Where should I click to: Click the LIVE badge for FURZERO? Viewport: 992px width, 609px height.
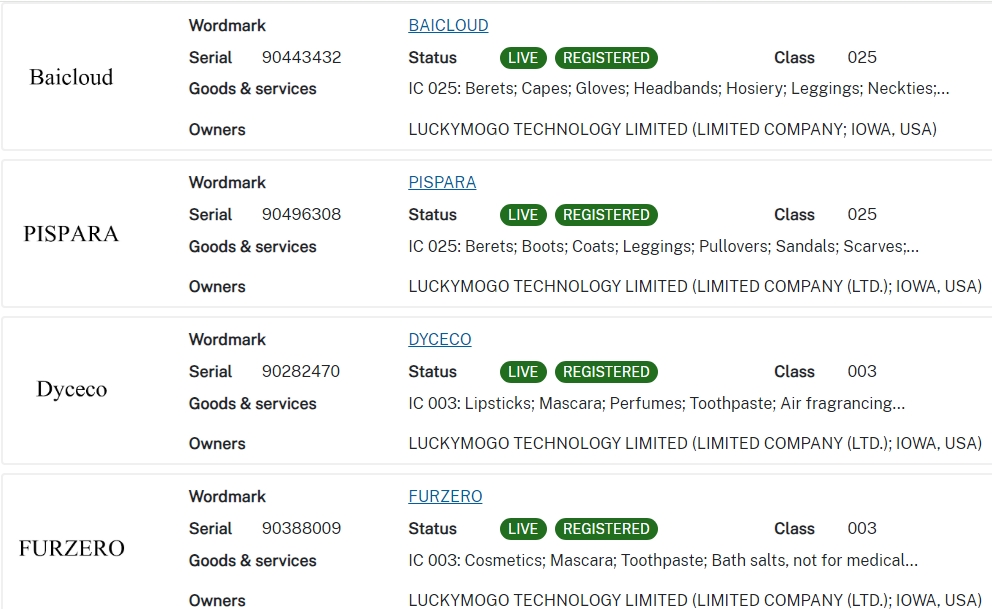click(522, 528)
